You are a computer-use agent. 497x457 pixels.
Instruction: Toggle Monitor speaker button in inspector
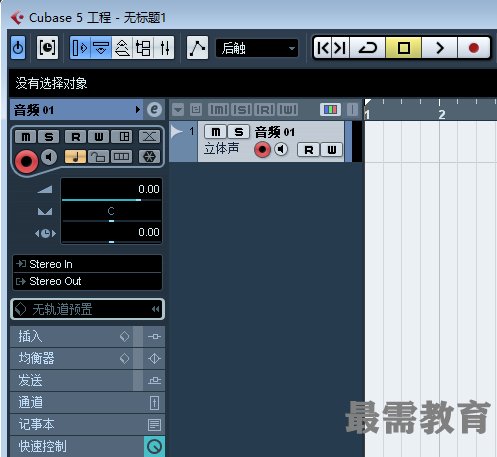(49, 157)
